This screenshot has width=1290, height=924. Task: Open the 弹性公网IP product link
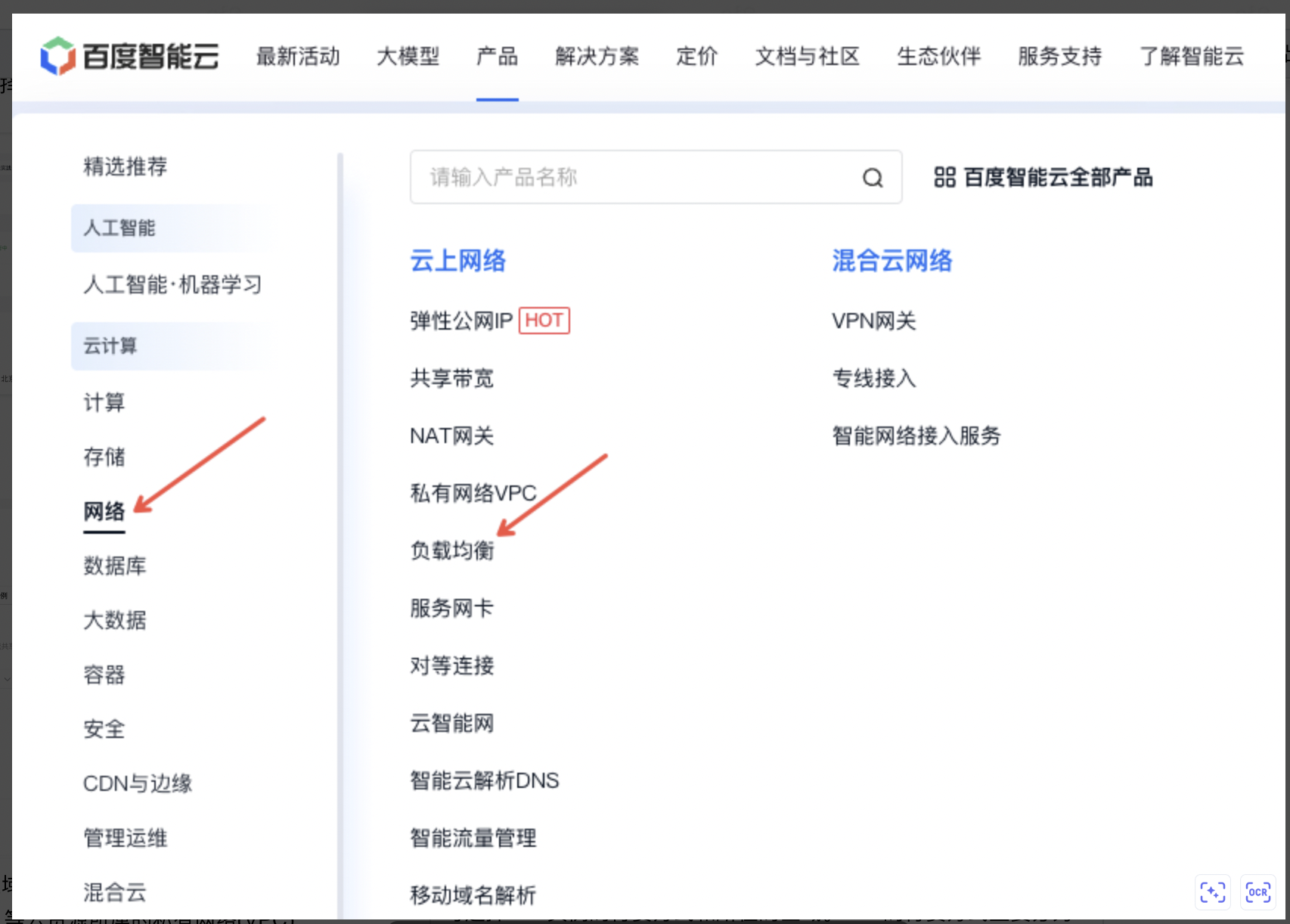pyautogui.click(x=461, y=321)
